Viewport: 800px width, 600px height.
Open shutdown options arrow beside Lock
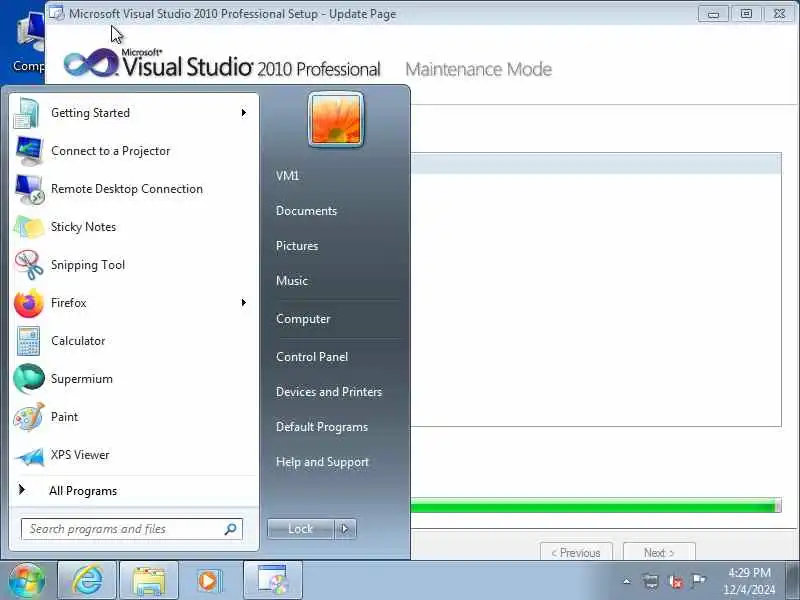point(345,529)
